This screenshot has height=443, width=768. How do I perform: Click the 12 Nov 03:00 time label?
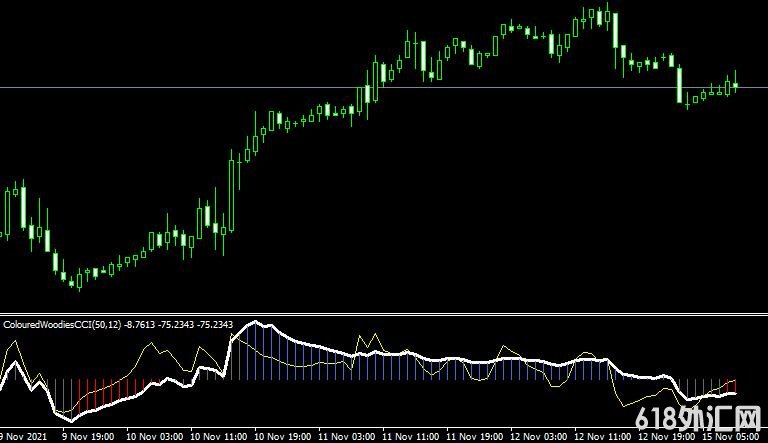click(538, 437)
